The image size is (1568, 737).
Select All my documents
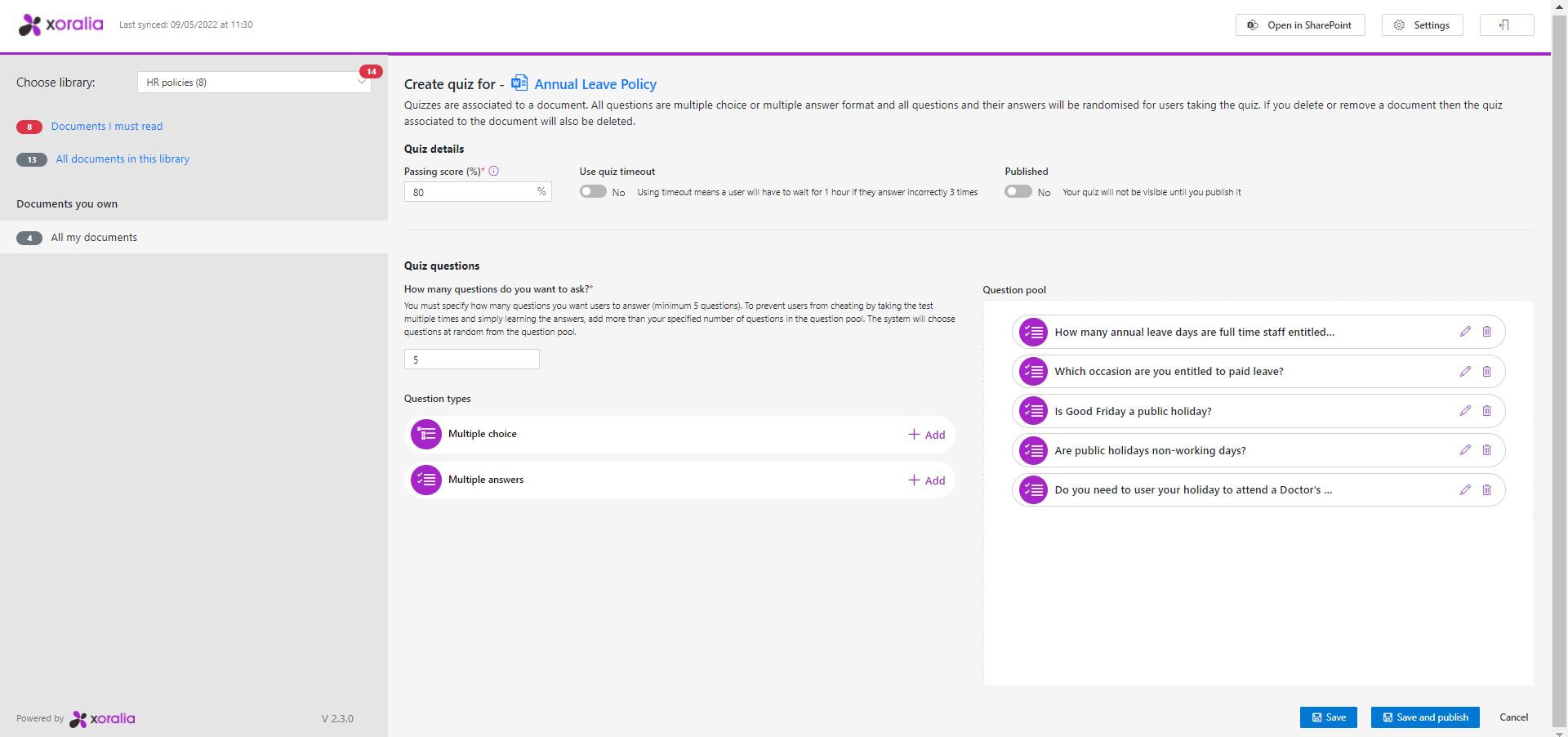(194, 237)
